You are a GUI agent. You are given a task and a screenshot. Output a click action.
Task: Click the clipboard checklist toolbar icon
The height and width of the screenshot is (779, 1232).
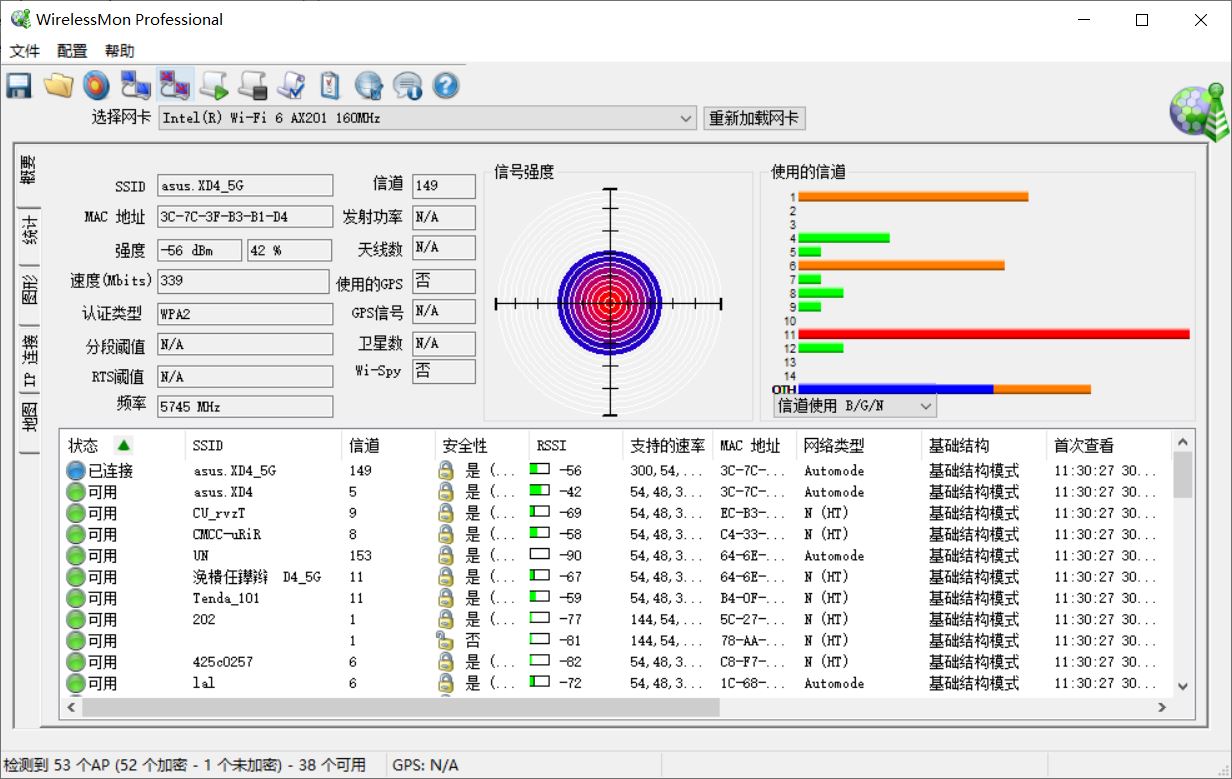330,86
